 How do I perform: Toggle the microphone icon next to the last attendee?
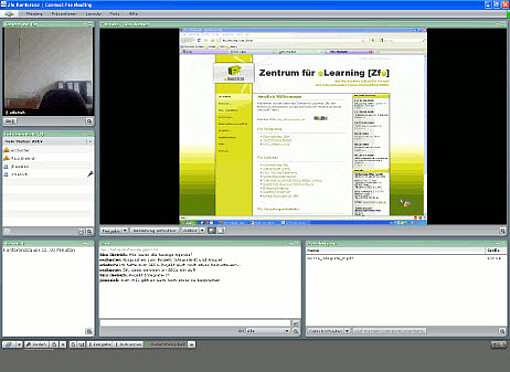(90, 174)
